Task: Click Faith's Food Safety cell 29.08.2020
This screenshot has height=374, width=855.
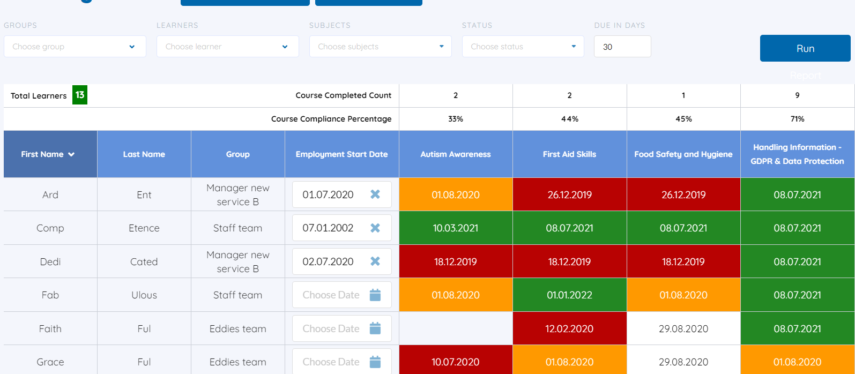Action: click(684, 329)
